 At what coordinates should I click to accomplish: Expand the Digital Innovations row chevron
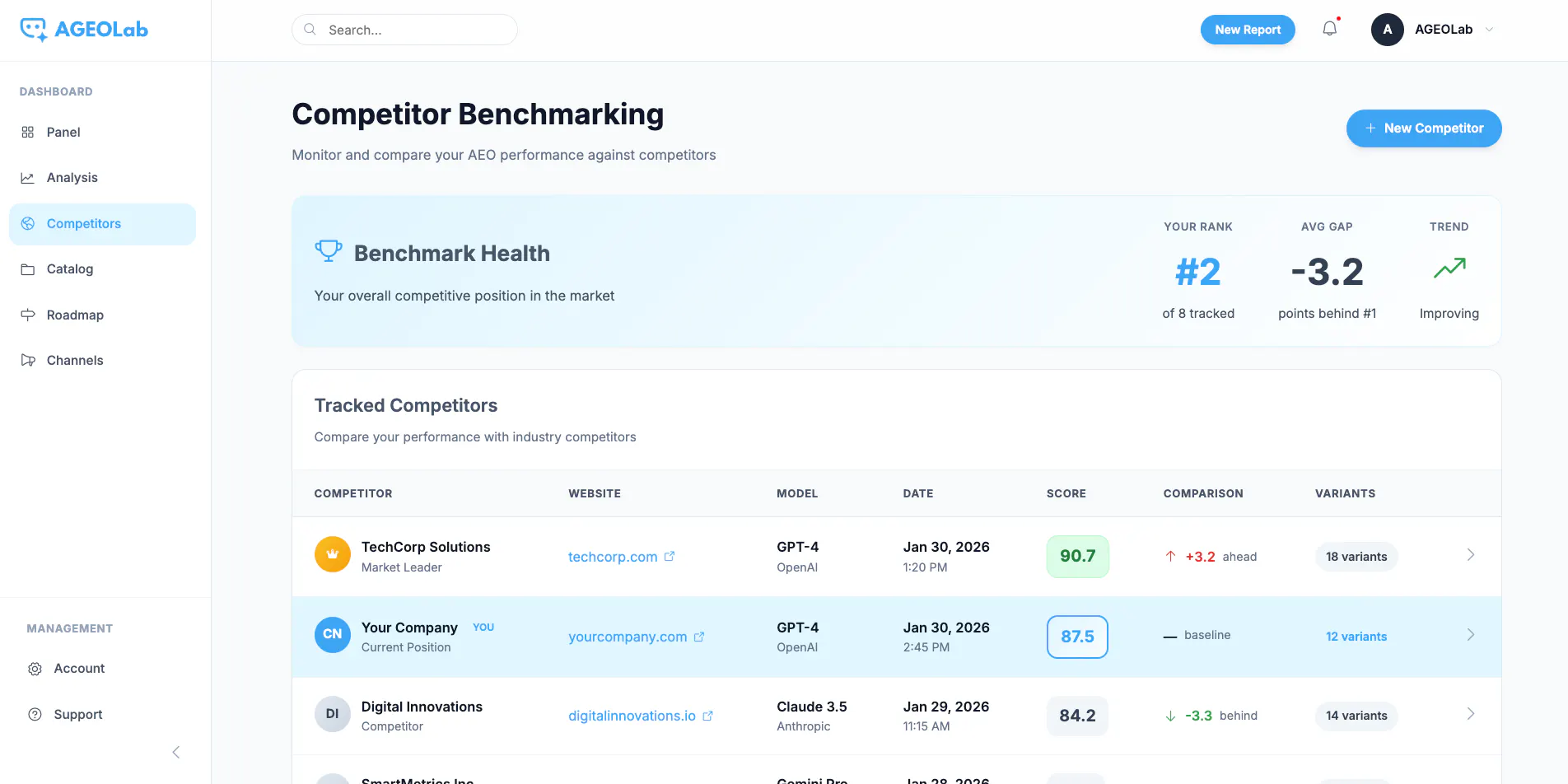(1471, 714)
